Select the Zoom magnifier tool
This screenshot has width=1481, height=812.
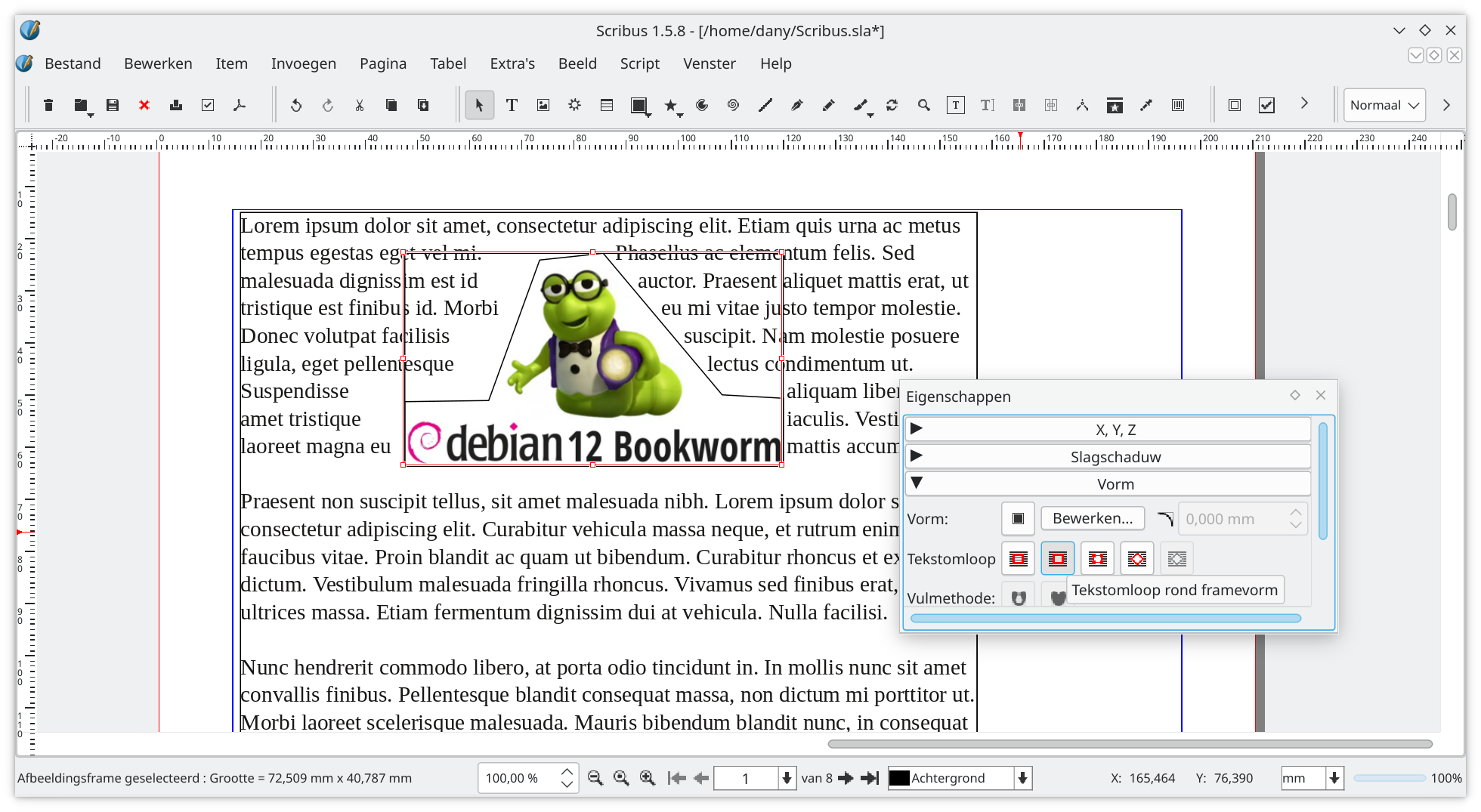924,105
